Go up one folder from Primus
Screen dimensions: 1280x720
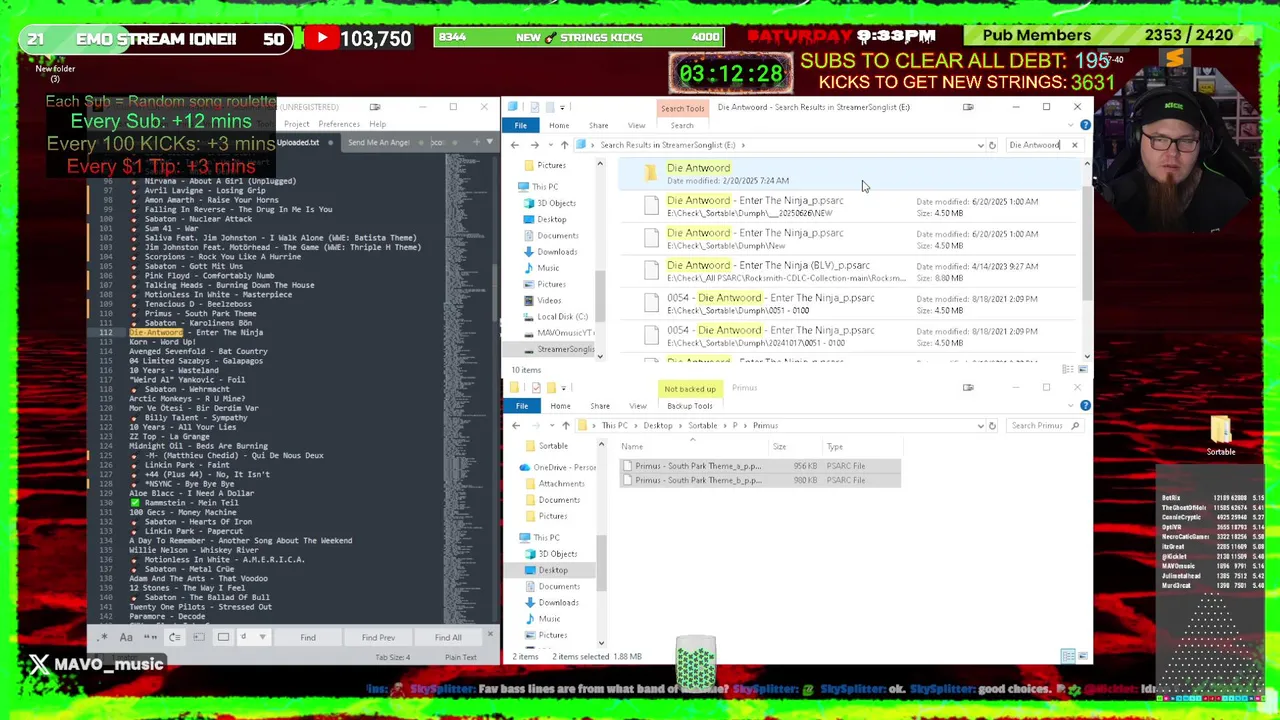(x=565, y=426)
